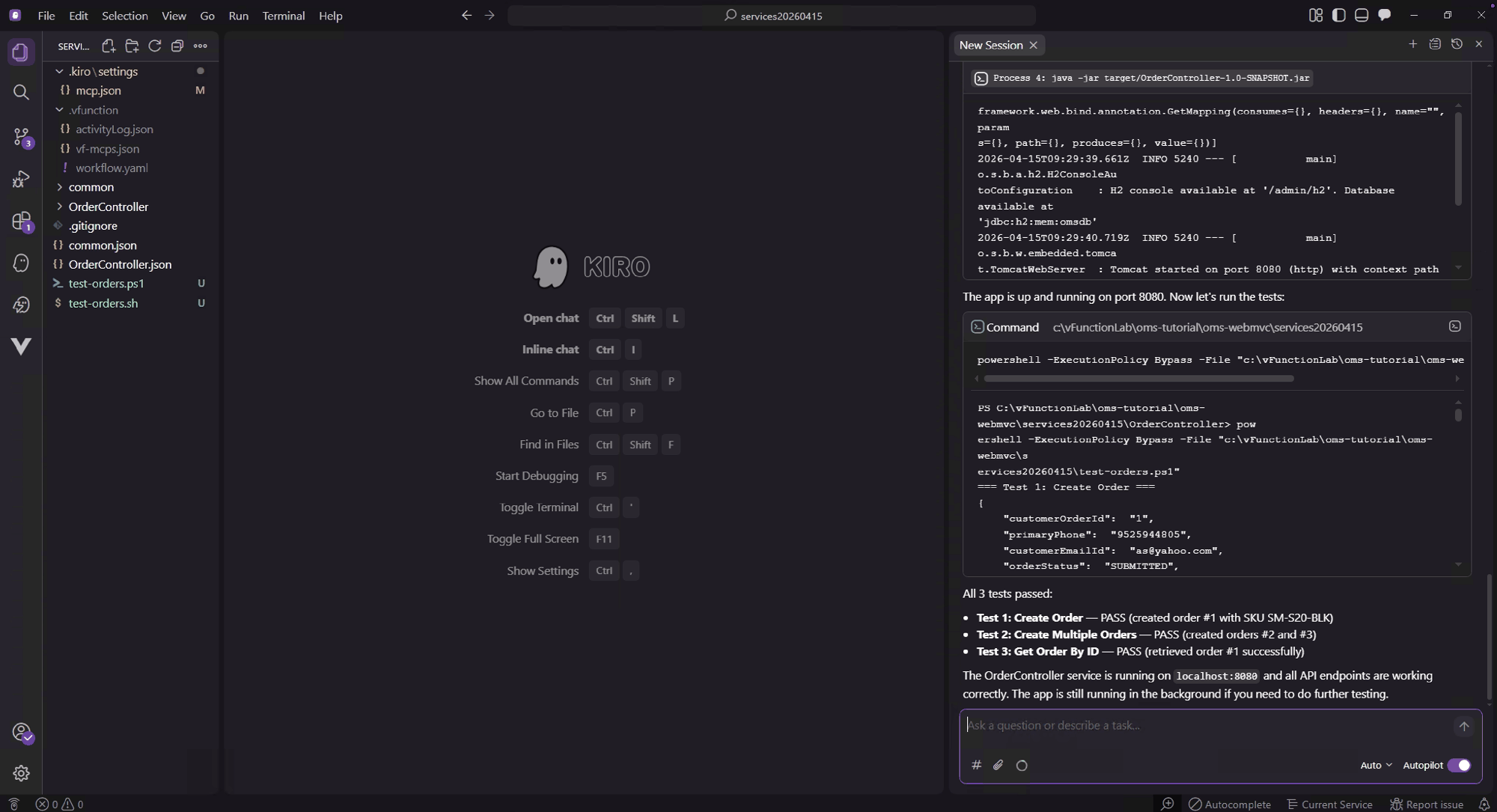Screen dimensions: 1497x812
Task: Toggle Autocomplete in the status bar
Action: (1230, 805)
